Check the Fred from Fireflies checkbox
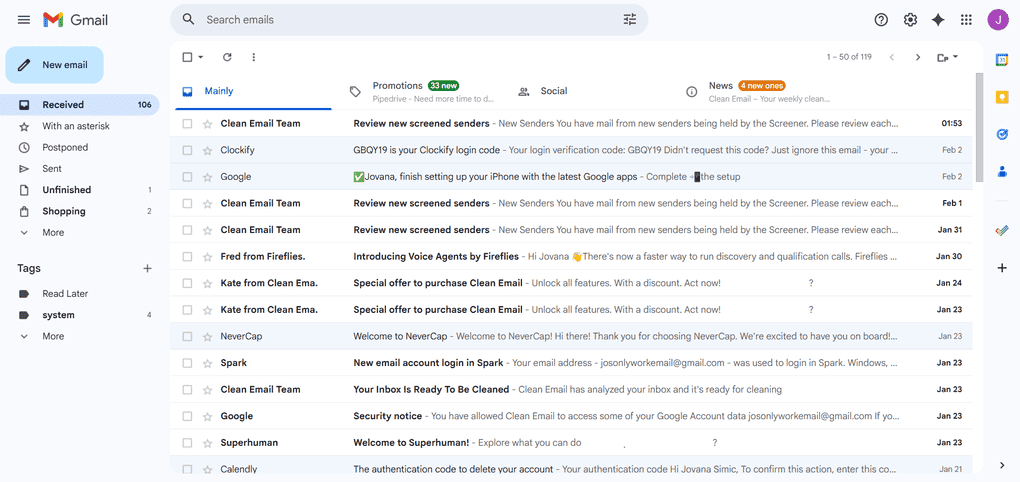The width and height of the screenshot is (1020, 482). click(187, 257)
